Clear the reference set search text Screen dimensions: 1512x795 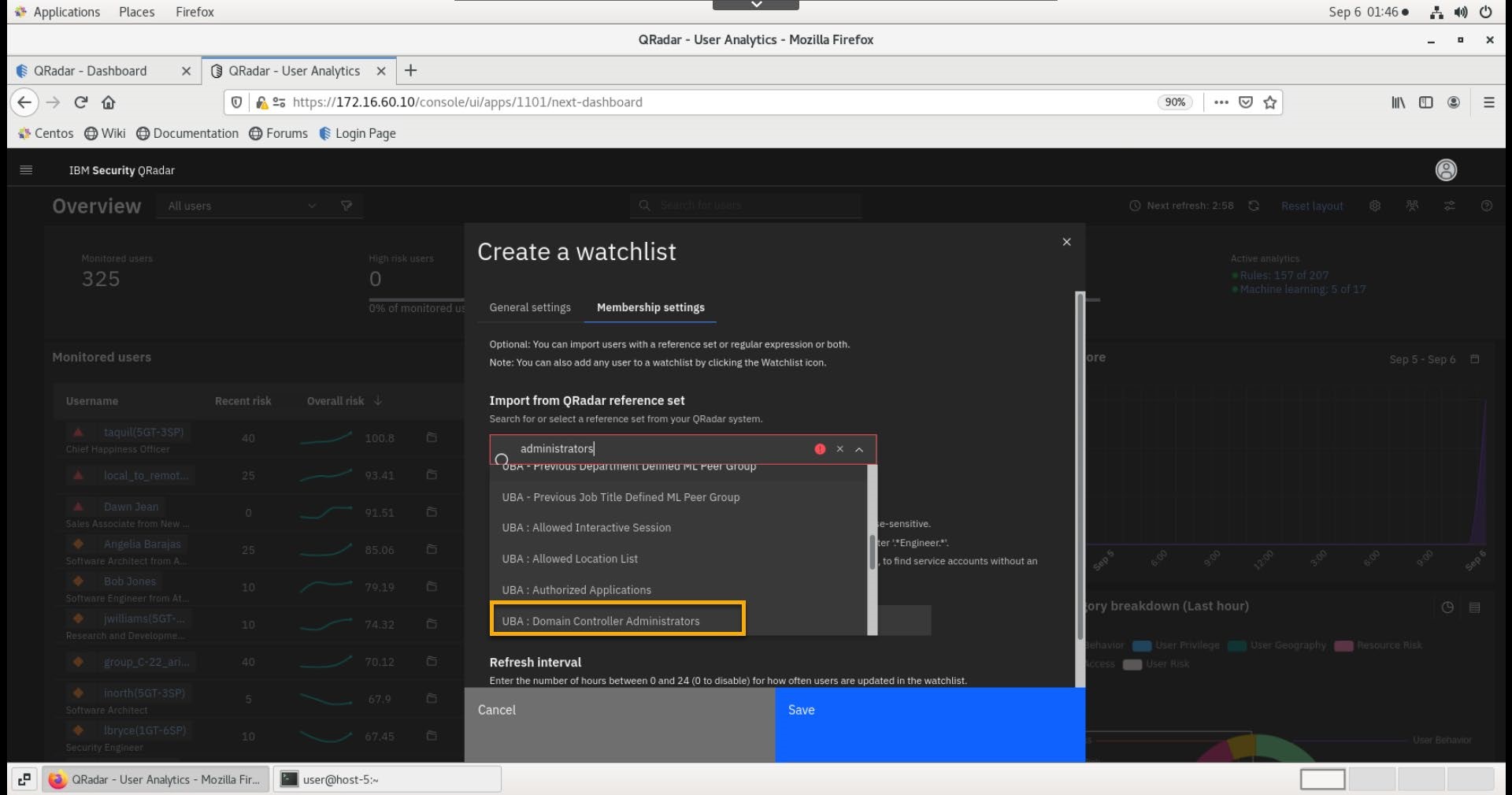[x=839, y=449]
